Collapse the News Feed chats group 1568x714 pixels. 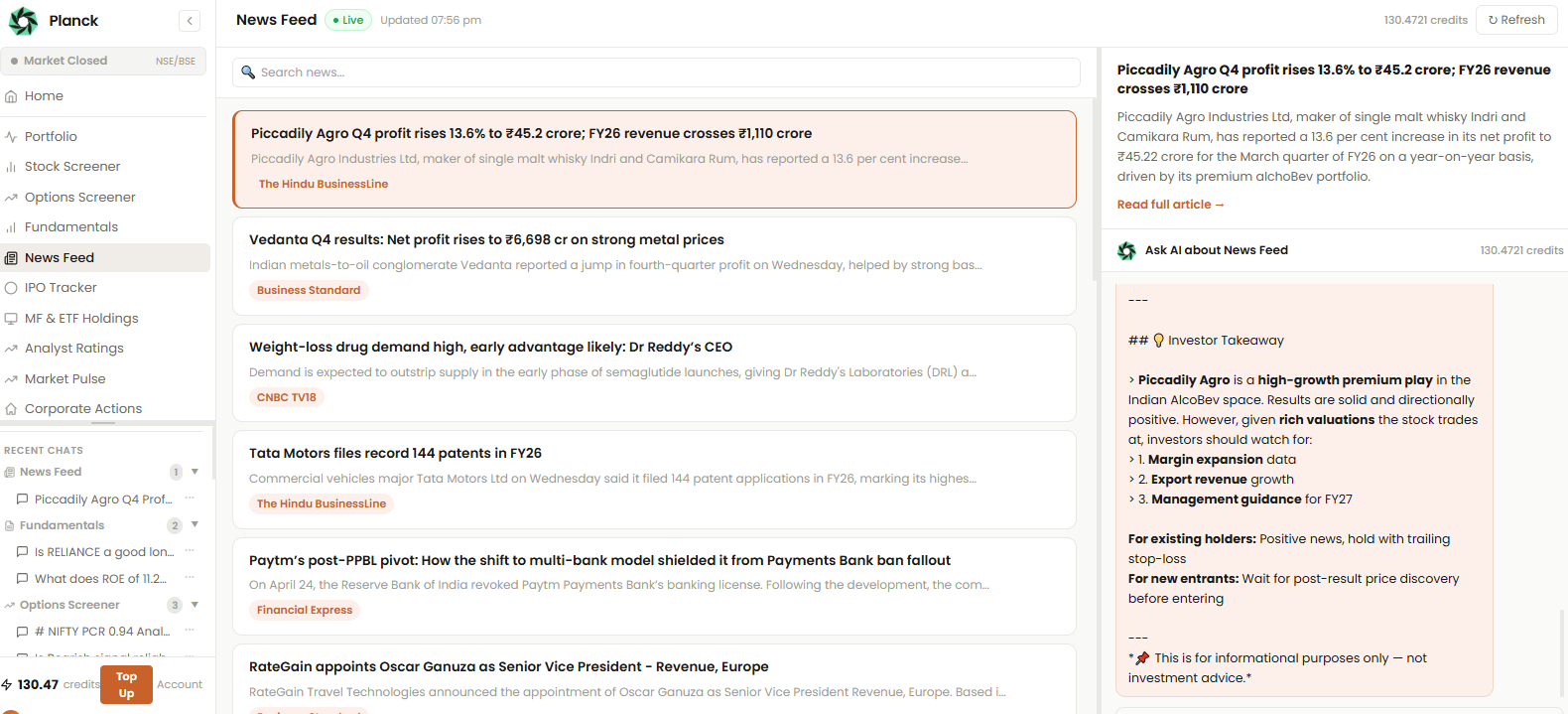(x=195, y=472)
